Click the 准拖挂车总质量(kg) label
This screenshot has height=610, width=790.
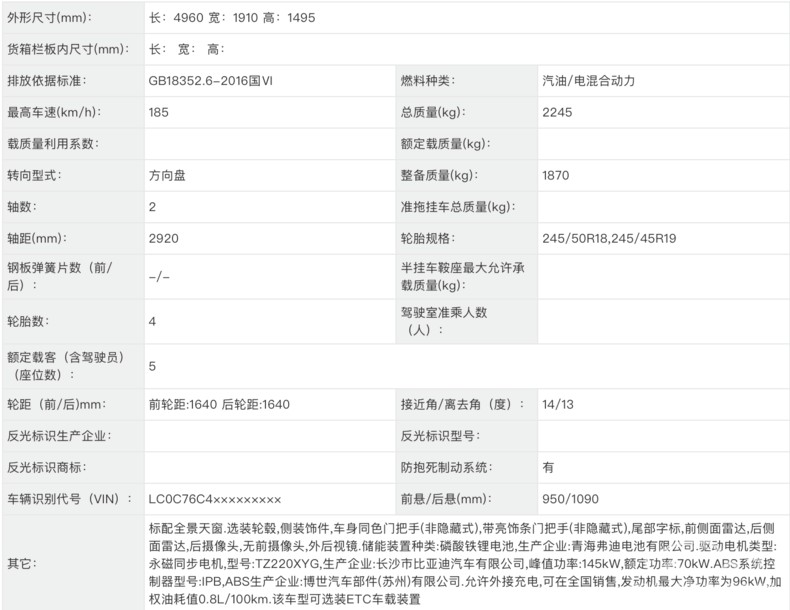[458, 207]
